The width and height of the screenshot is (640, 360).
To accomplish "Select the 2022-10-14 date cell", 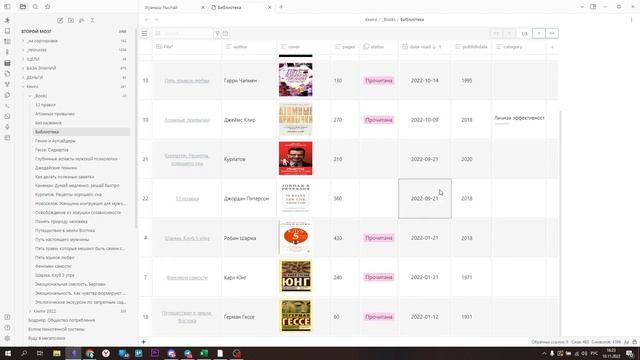I will [x=424, y=81].
